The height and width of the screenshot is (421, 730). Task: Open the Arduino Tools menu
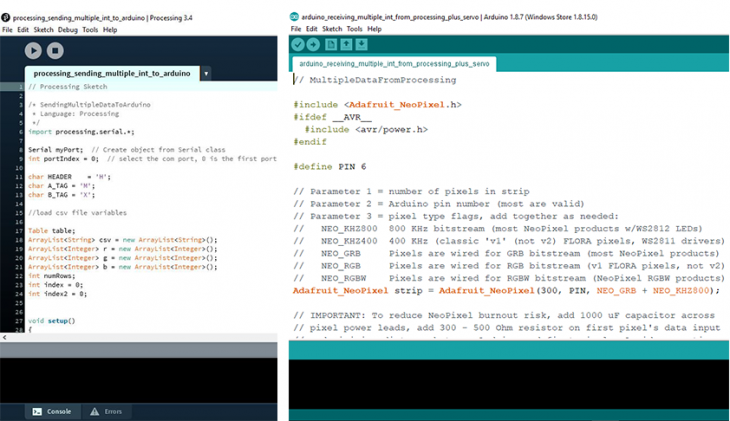tap(355, 29)
